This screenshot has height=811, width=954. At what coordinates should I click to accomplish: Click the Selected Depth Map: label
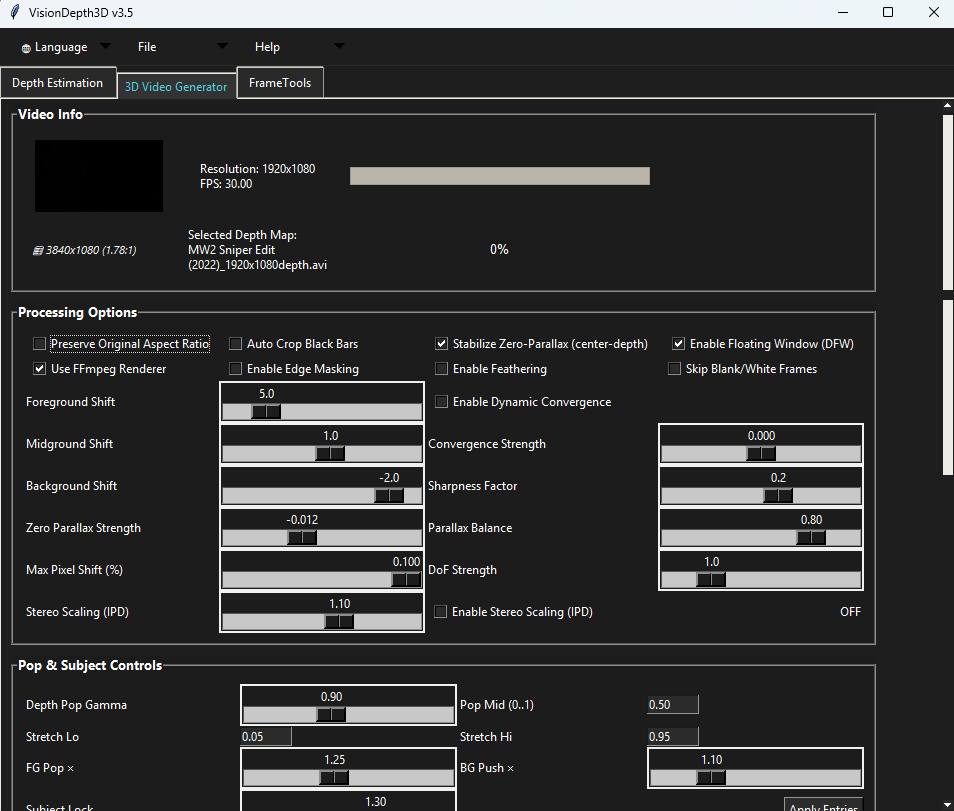tap(242, 235)
